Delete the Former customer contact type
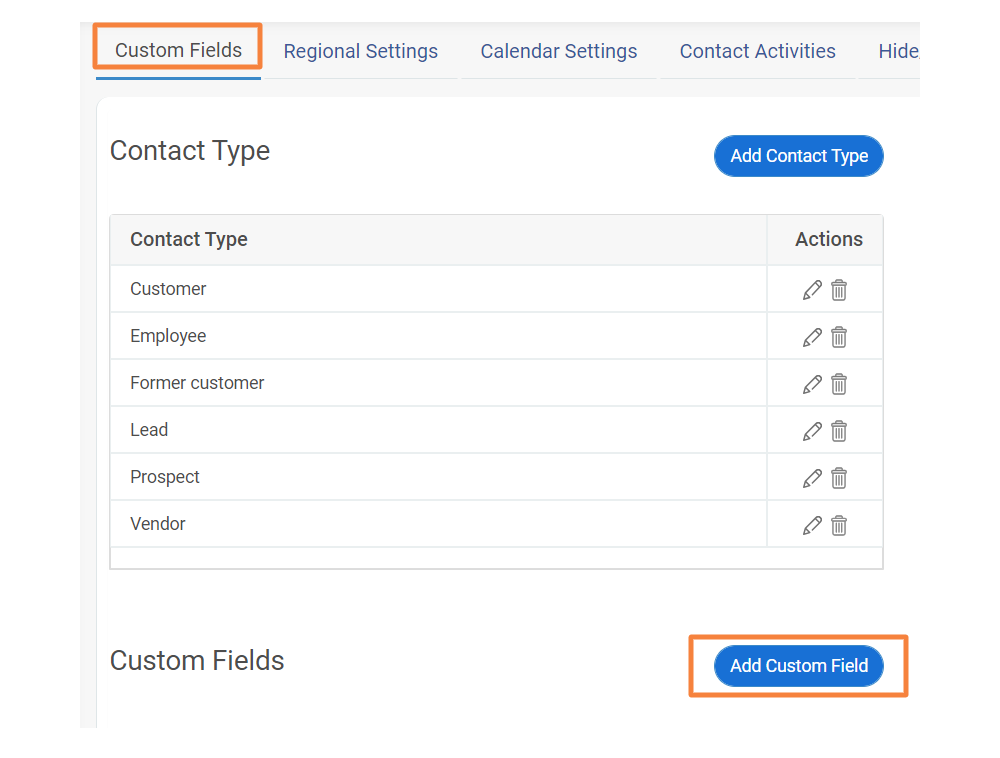Image resolution: width=1000 pixels, height=758 pixels. pyautogui.click(x=839, y=384)
